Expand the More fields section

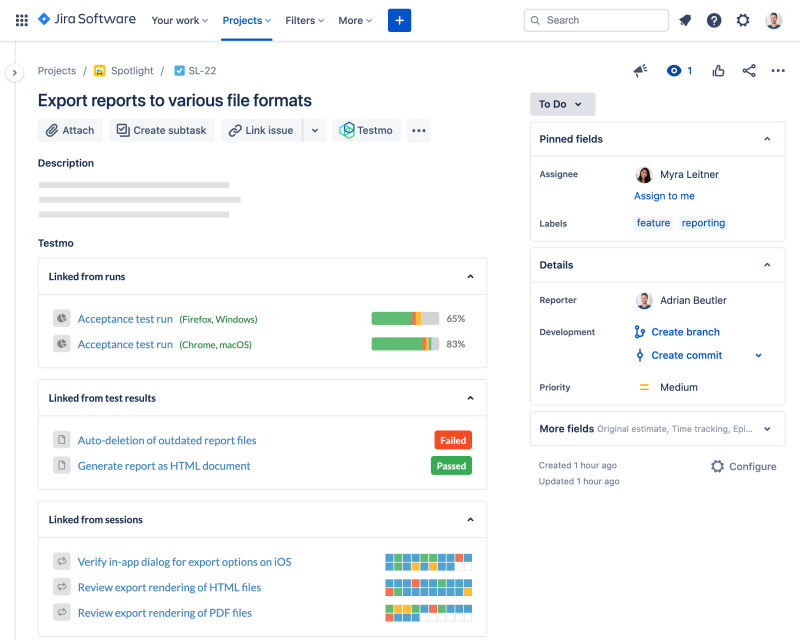coord(767,429)
